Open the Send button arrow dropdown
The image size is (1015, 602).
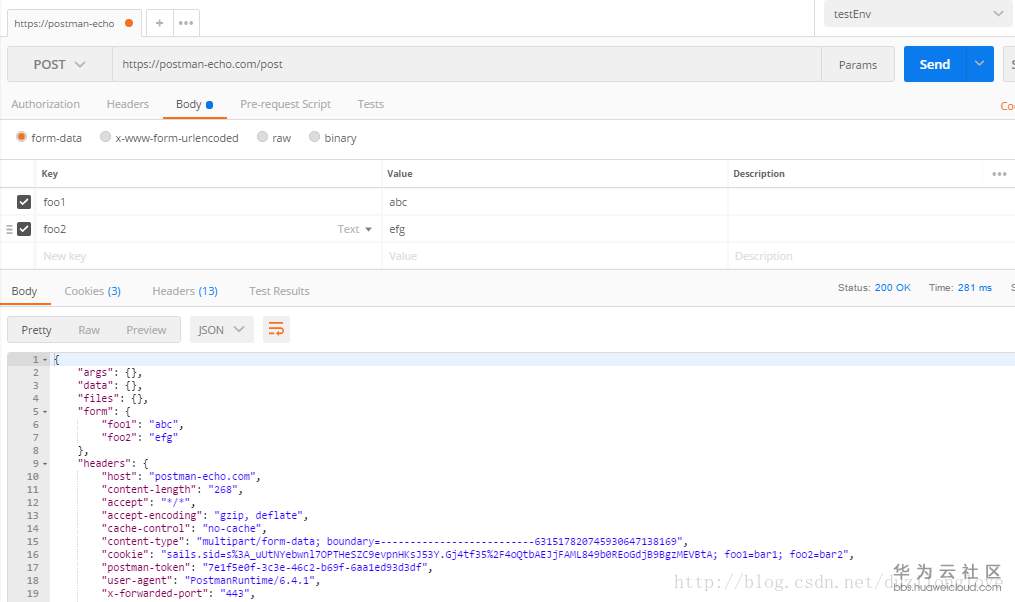coord(980,64)
